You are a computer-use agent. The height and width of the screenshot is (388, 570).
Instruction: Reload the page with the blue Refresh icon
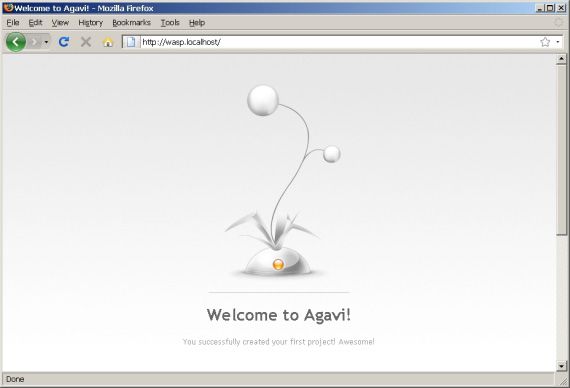point(64,42)
